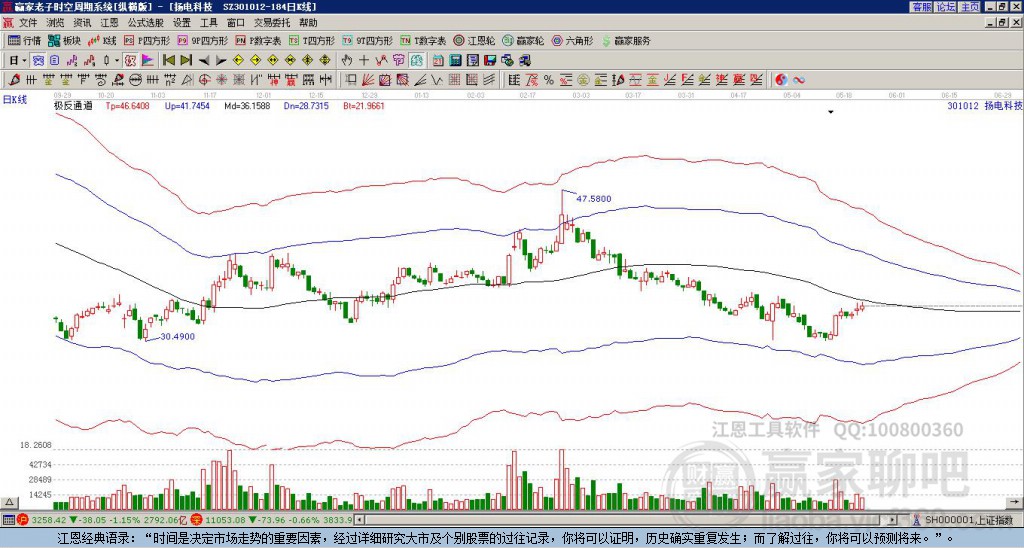Expand the candlestick style dropdown arrow
The width and height of the screenshot is (1024, 548).
point(117,60)
